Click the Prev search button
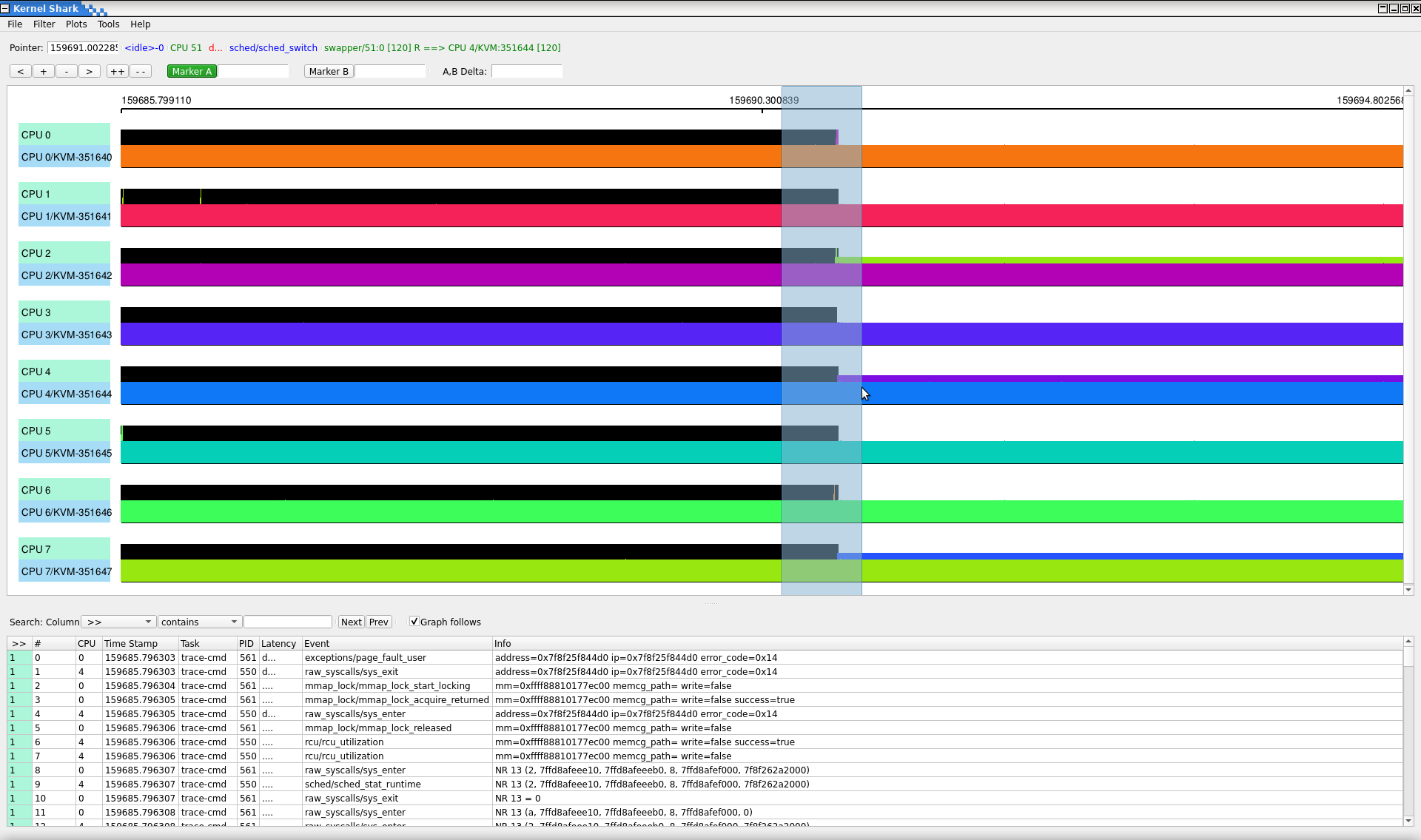1421x840 pixels. click(x=378, y=622)
